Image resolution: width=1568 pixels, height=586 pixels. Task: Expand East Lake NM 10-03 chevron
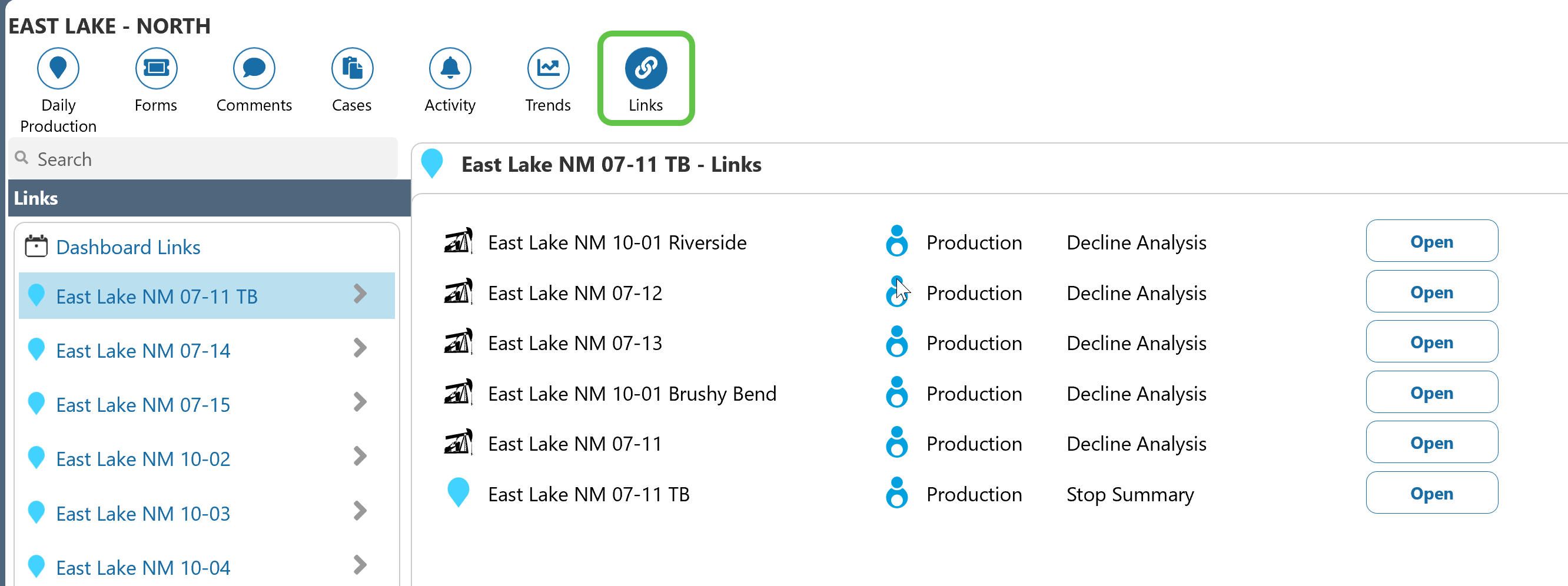click(360, 511)
